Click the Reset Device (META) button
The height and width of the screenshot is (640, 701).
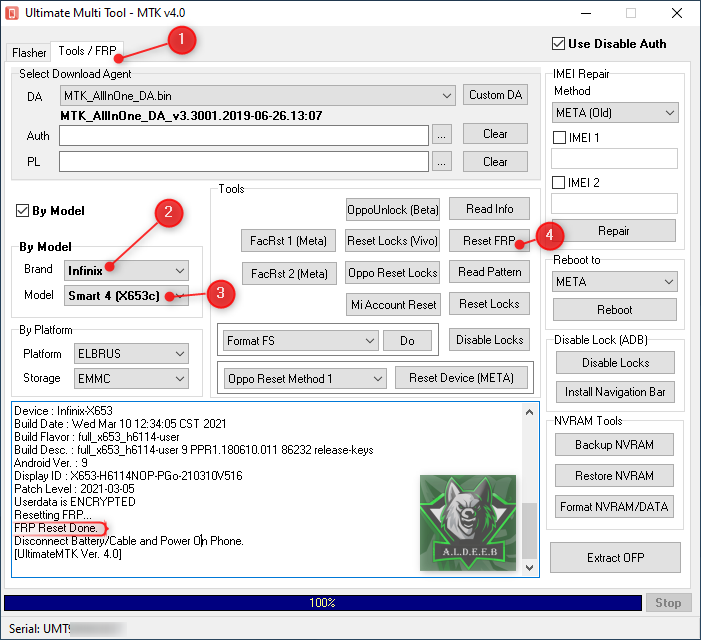point(461,378)
